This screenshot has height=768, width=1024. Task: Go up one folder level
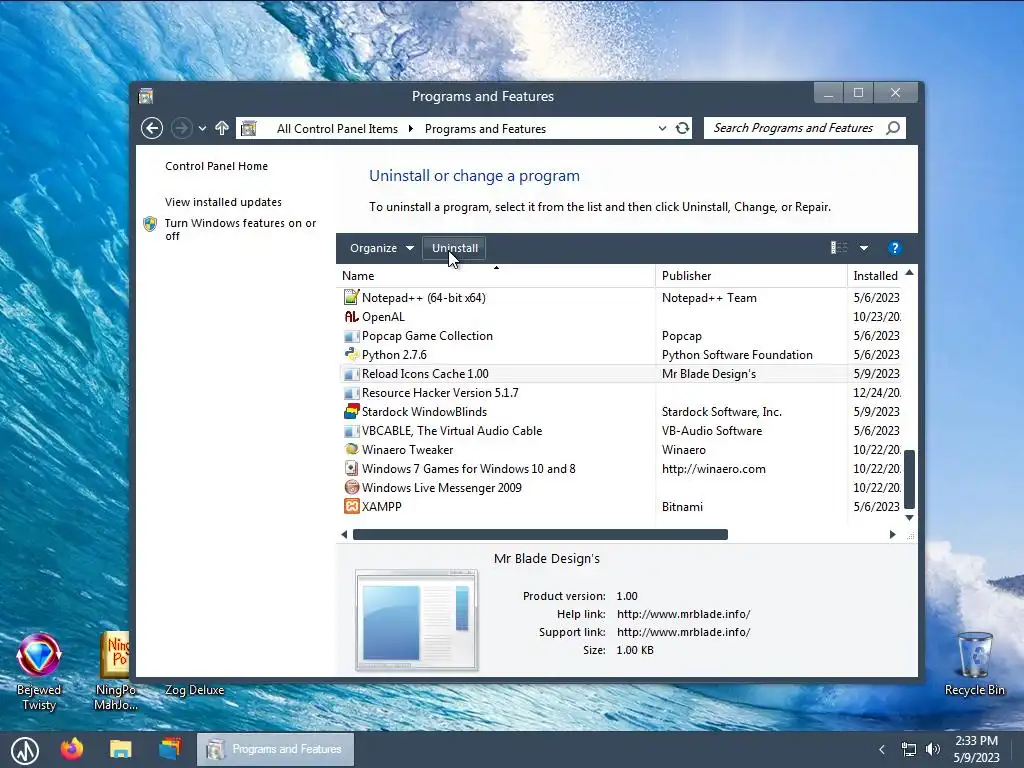(x=222, y=128)
